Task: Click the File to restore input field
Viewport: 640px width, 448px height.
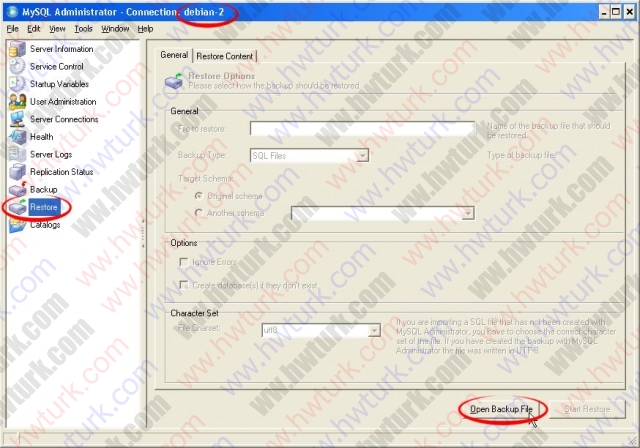Action: (x=362, y=129)
